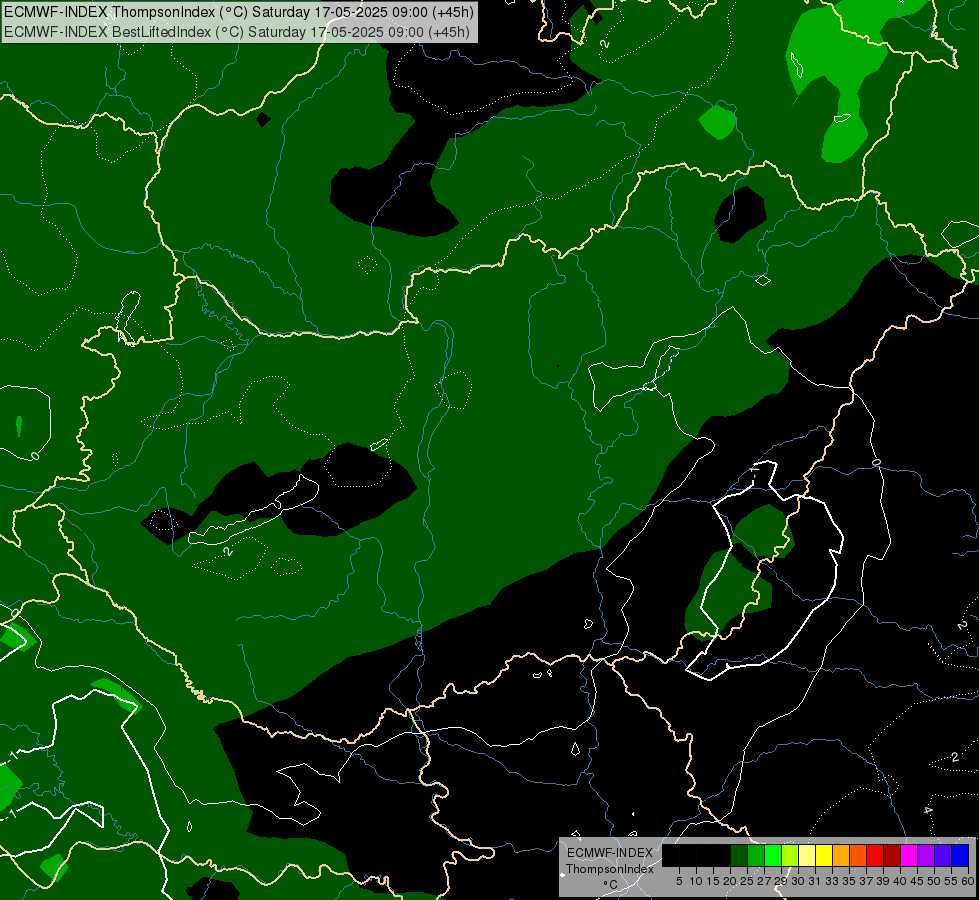979x900 pixels.
Task: Select the pale yellow 30–31 legend swatch
Action: (807, 855)
